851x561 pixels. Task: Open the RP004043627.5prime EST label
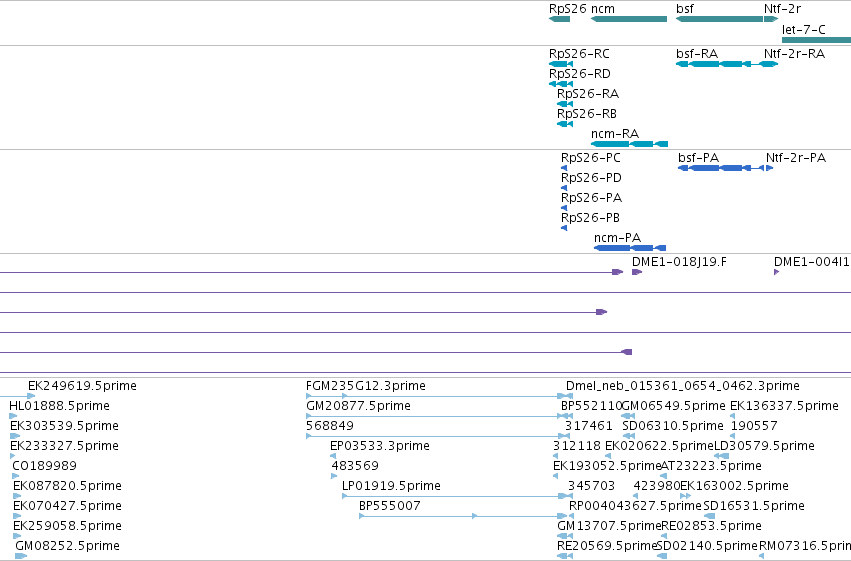pyautogui.click(x=635, y=506)
